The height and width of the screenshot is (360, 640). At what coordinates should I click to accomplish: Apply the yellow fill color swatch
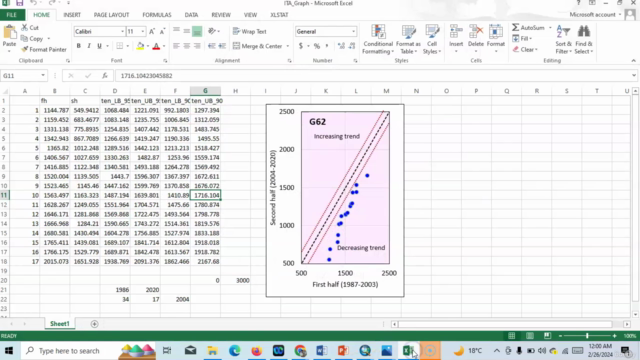140,46
